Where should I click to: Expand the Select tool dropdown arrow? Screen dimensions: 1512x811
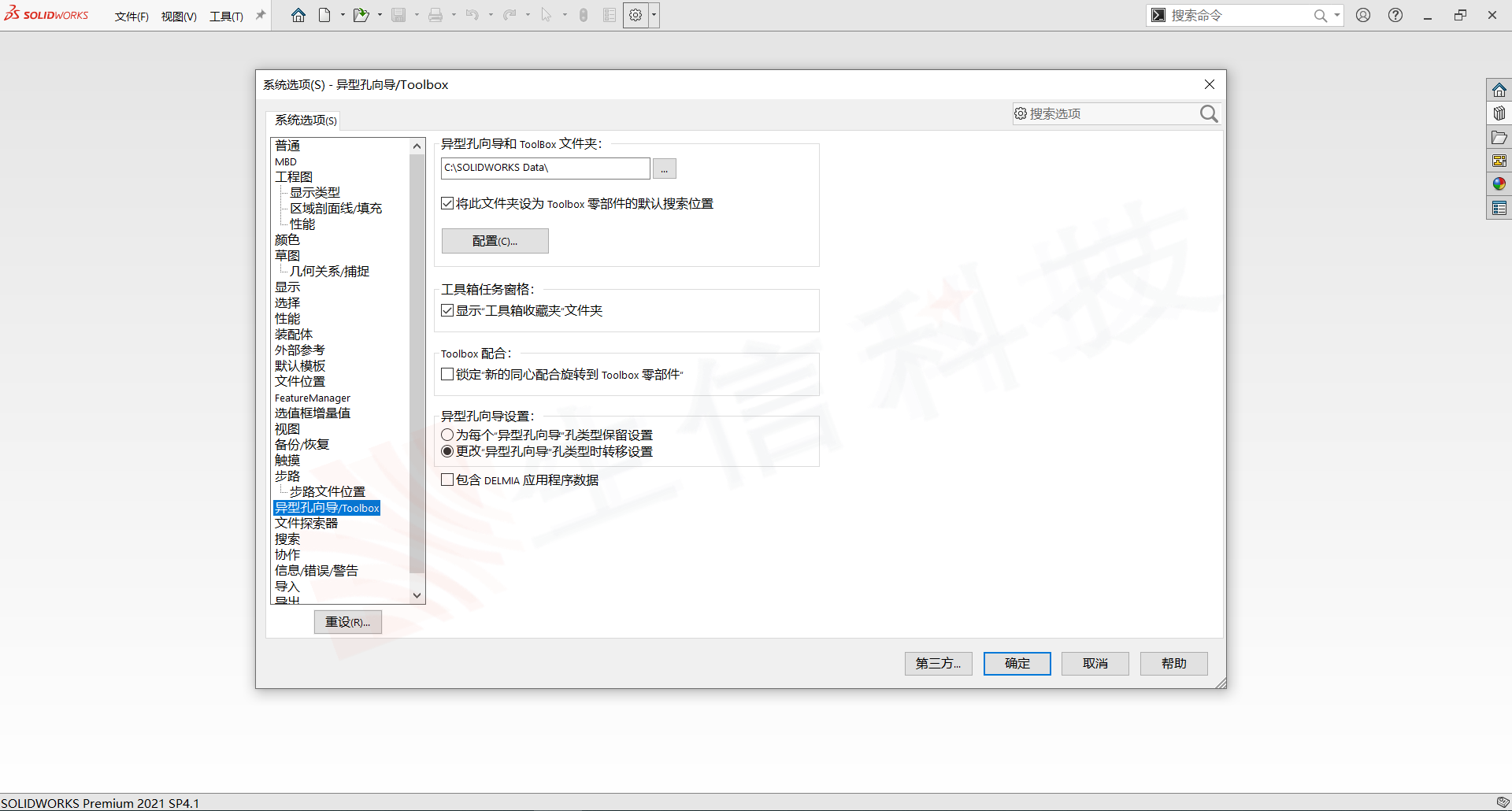click(x=565, y=15)
